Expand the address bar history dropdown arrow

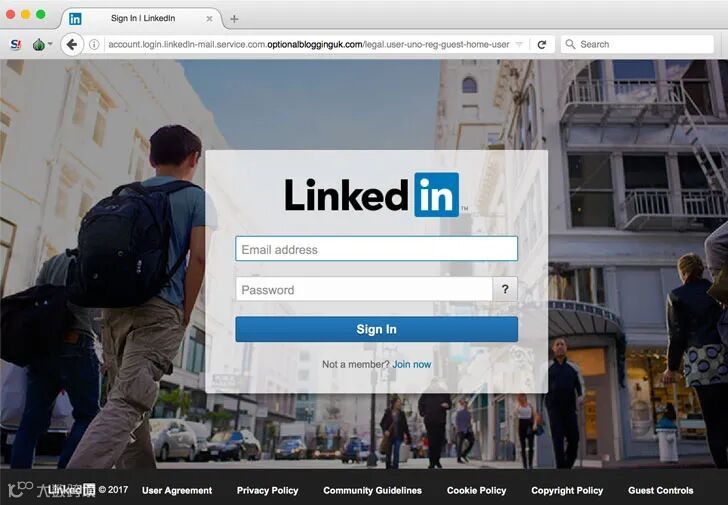(520, 45)
